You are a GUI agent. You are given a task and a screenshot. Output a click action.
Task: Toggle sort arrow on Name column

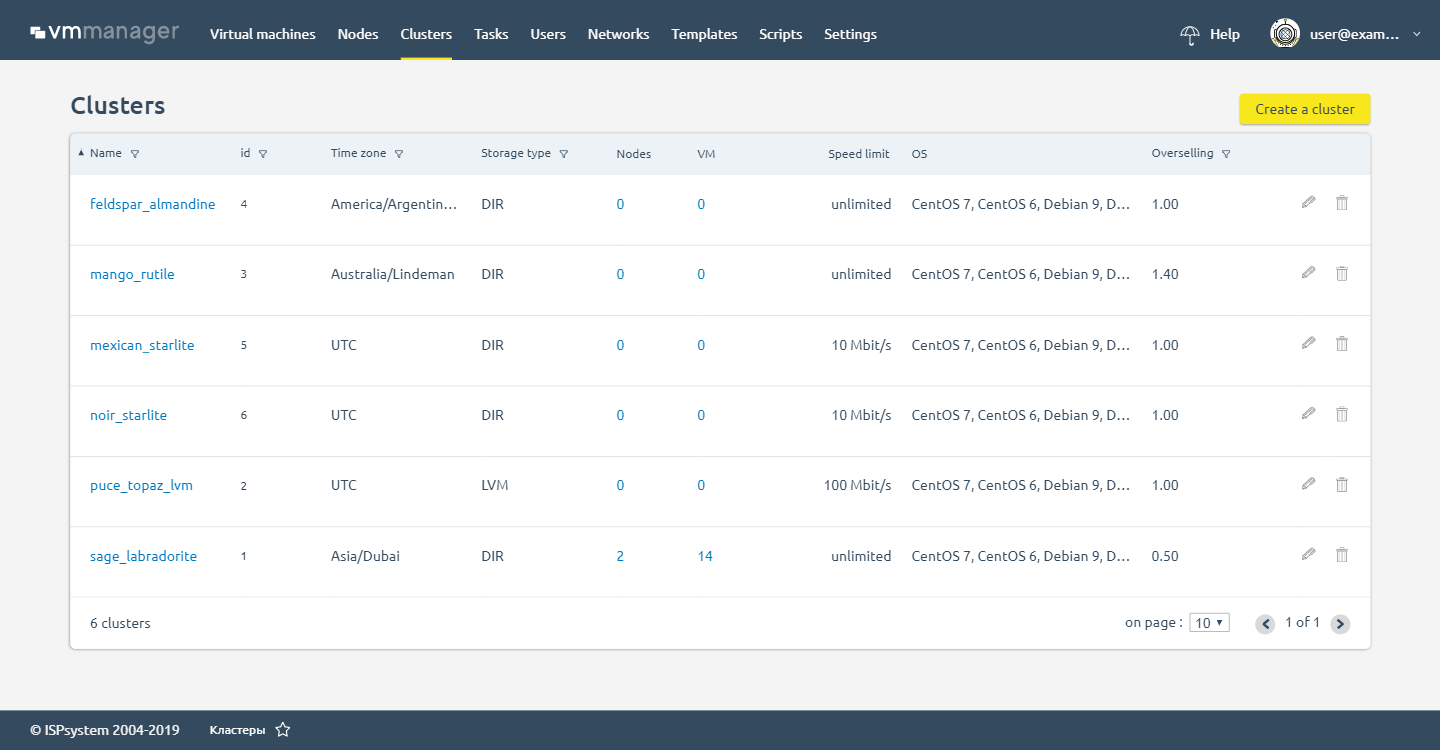click(x=81, y=153)
